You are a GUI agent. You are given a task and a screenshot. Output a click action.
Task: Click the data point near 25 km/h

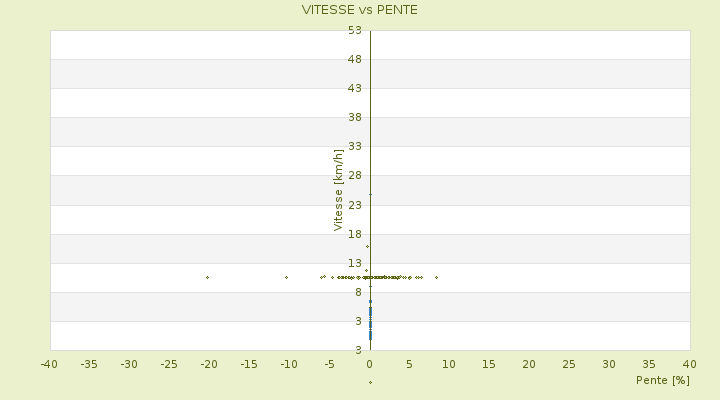(370, 194)
